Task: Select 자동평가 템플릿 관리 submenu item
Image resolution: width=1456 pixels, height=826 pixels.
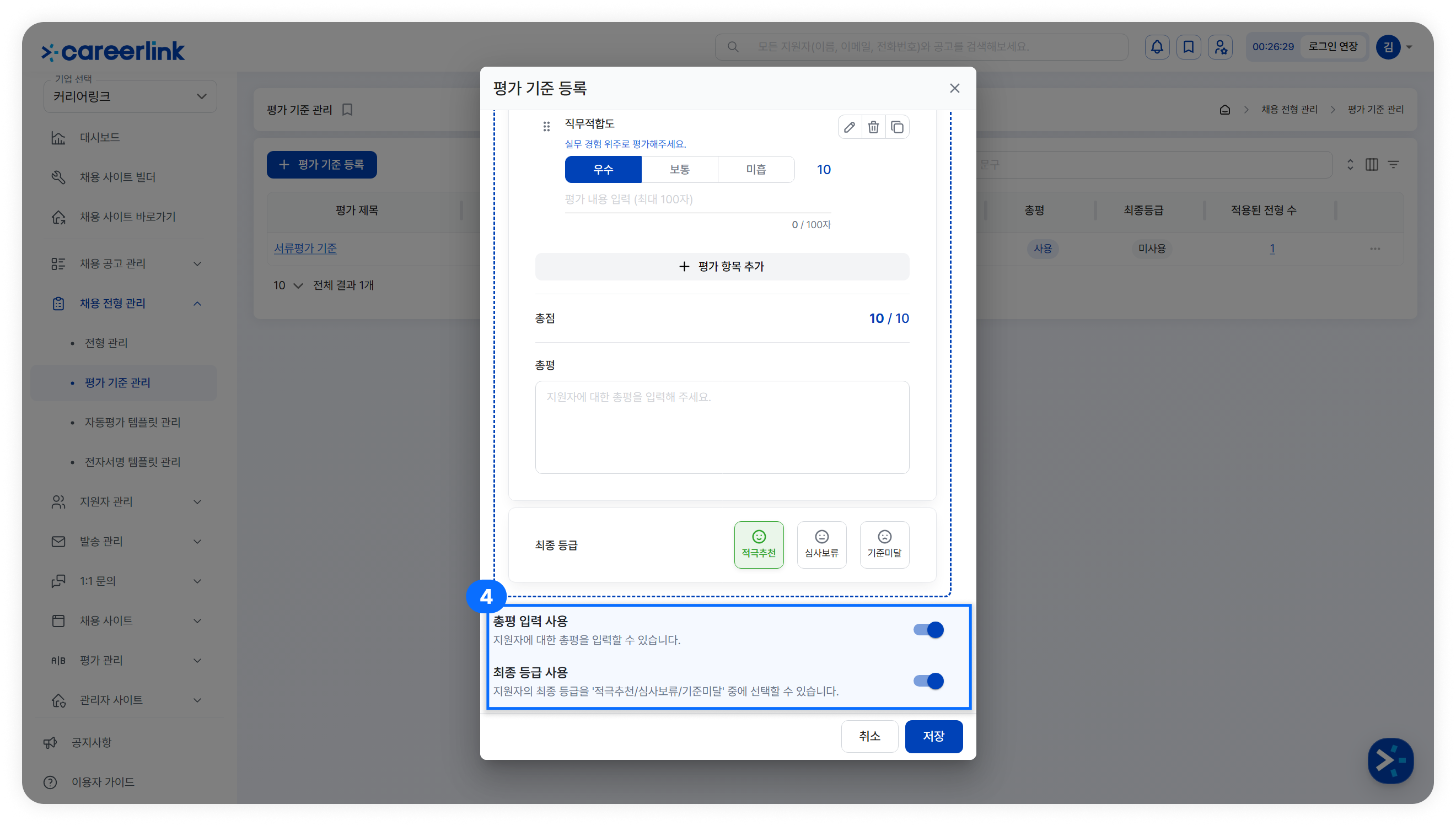Action: pyautogui.click(x=132, y=423)
